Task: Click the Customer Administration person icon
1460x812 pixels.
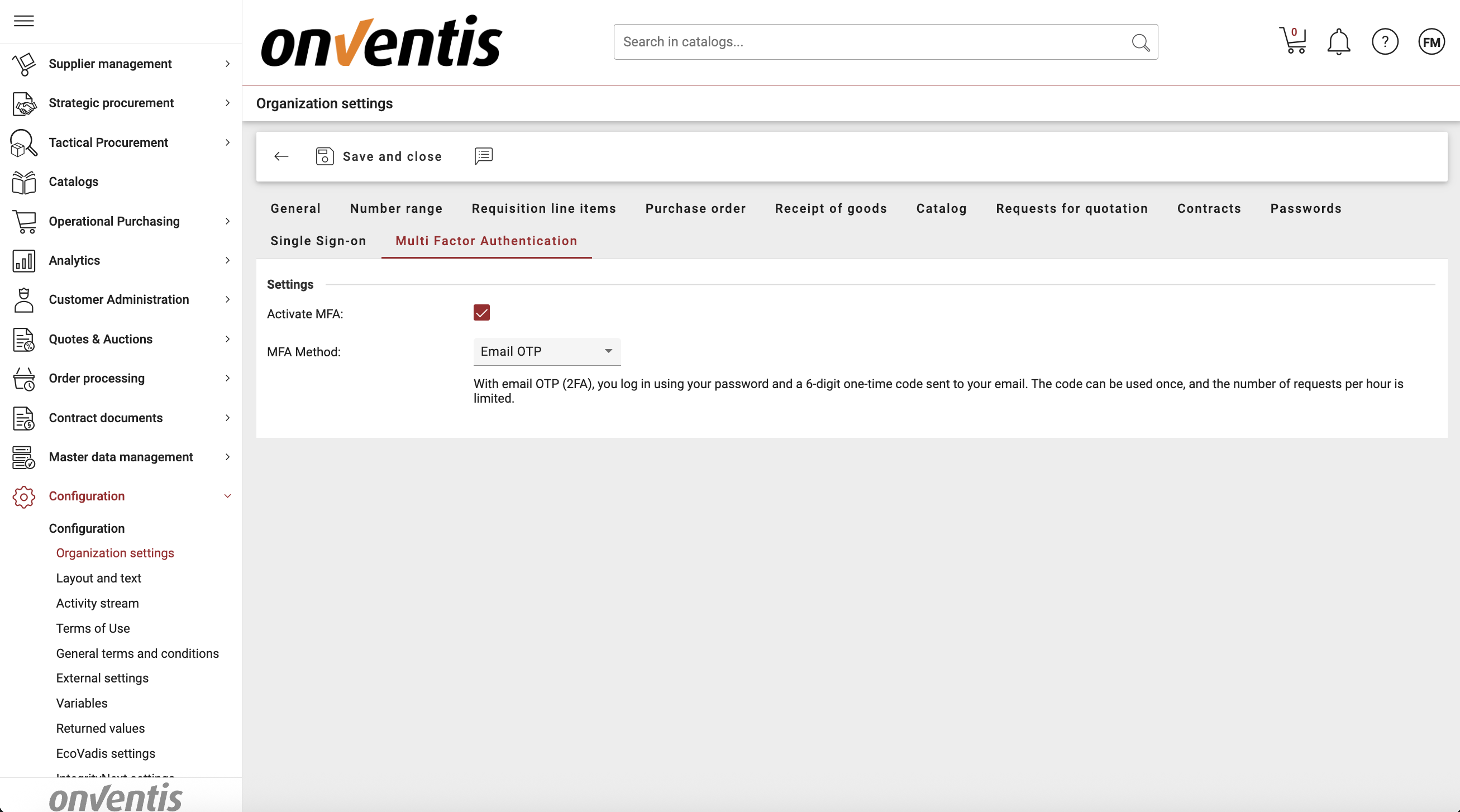Action: click(x=23, y=299)
